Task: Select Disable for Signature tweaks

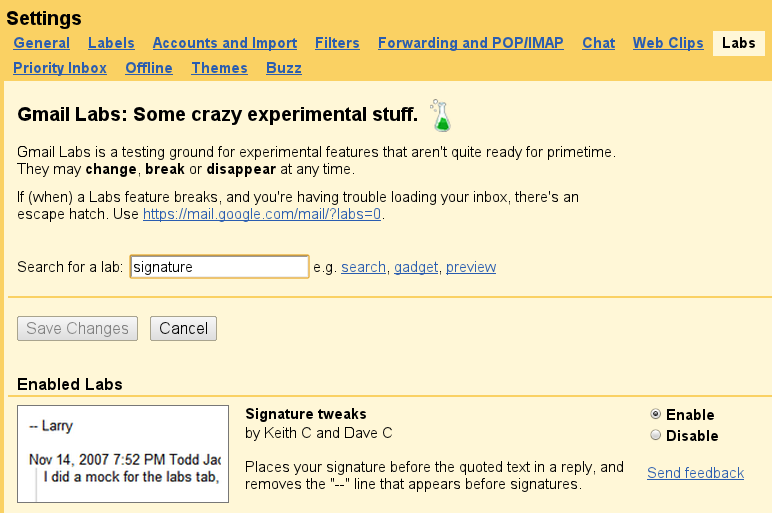Action: (655, 435)
